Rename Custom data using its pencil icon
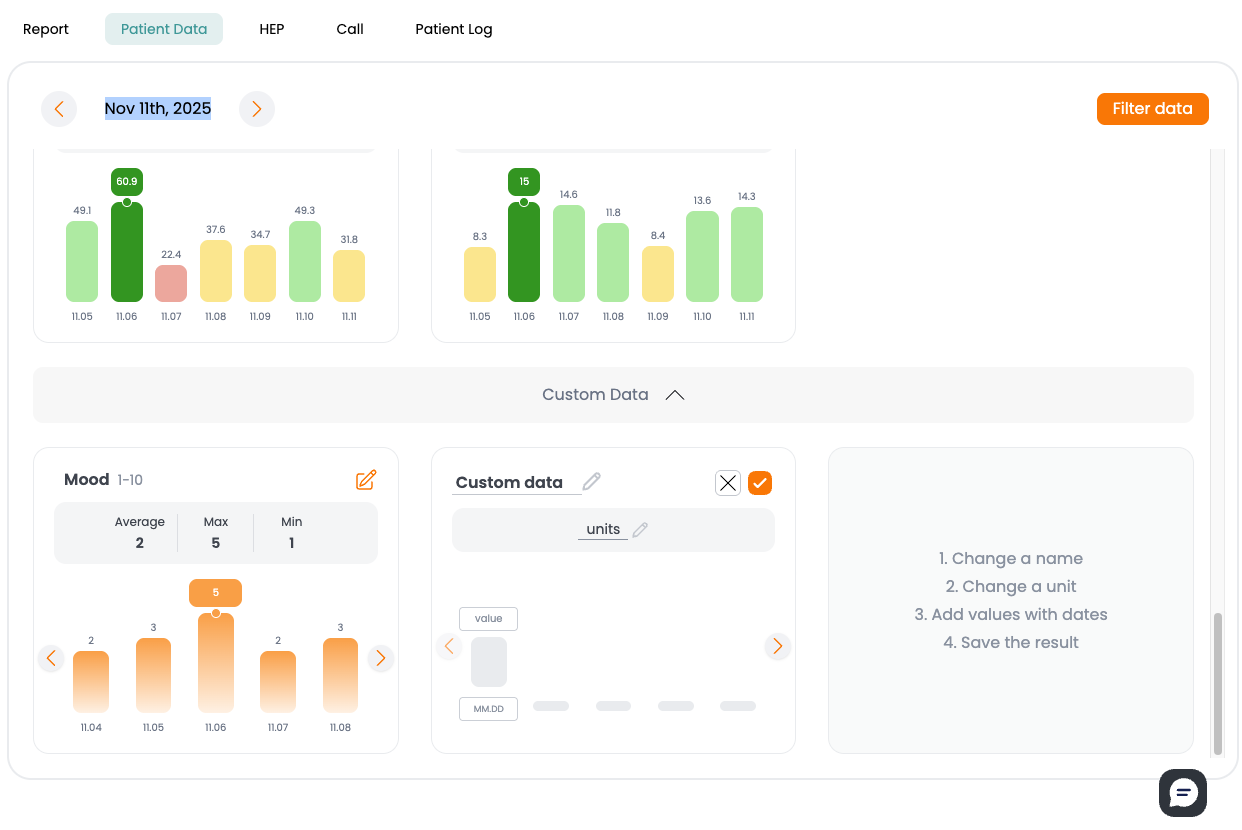This screenshot has width=1242, height=830. click(x=592, y=481)
